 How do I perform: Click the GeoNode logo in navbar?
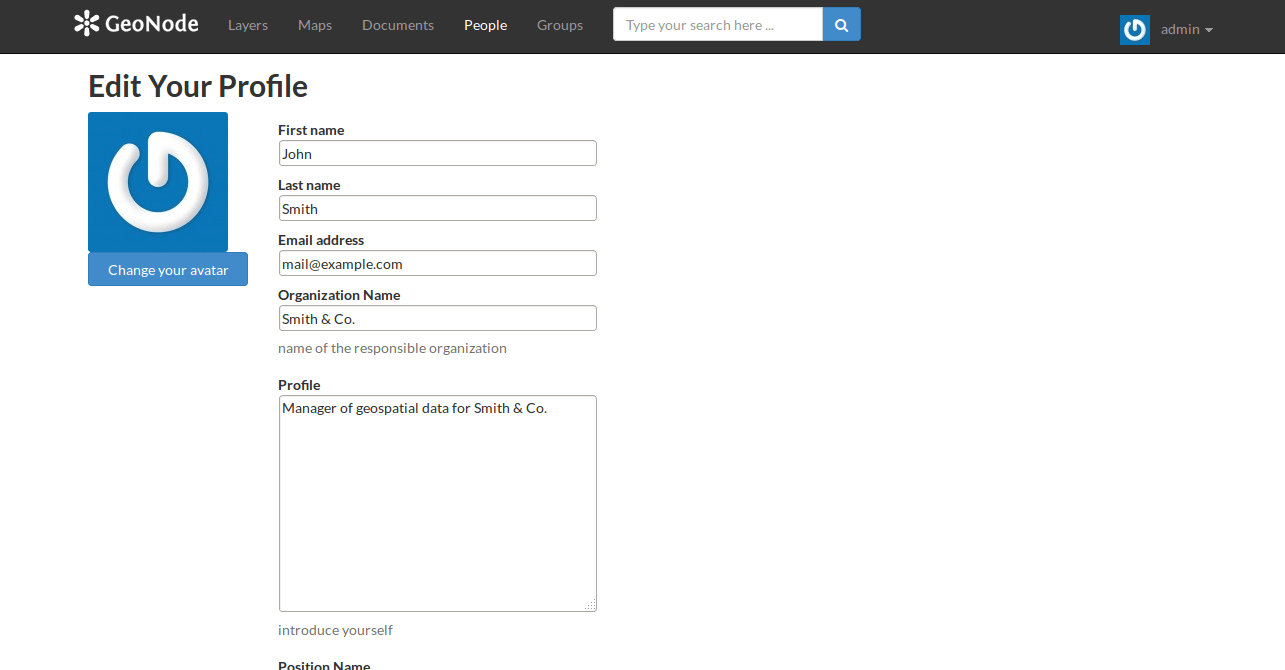(x=136, y=24)
